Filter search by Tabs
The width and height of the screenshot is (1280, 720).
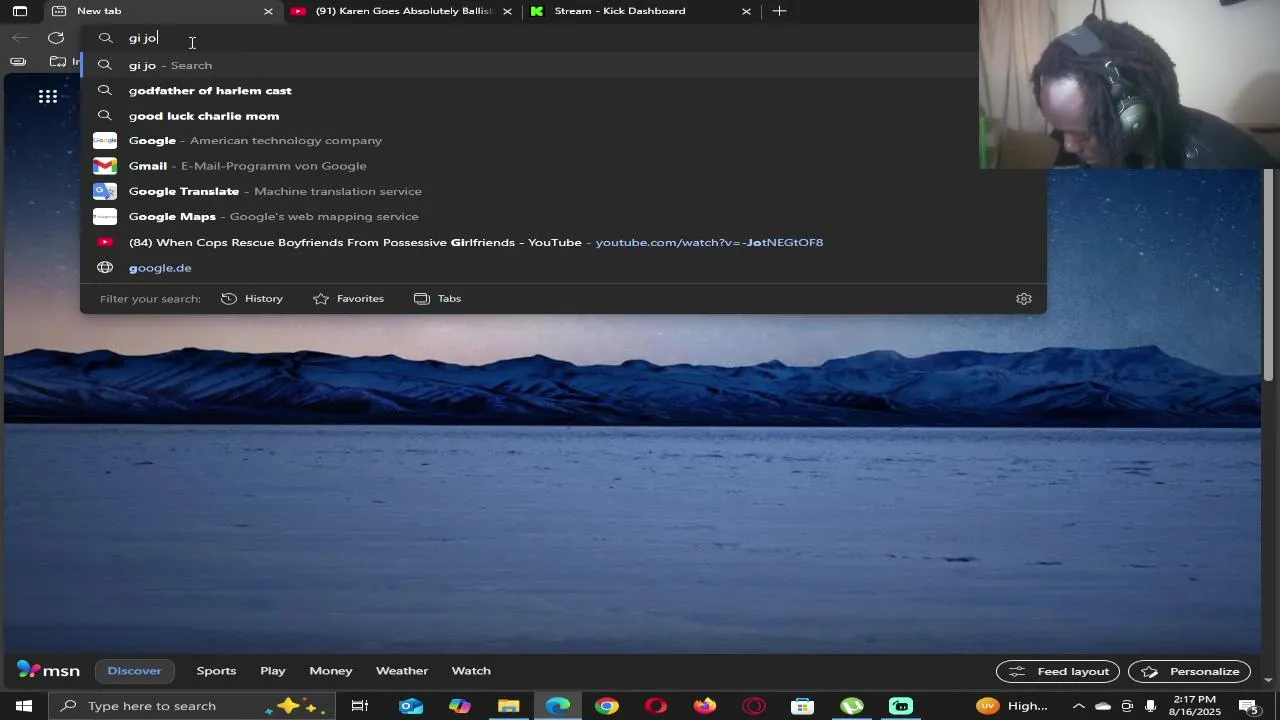point(437,299)
